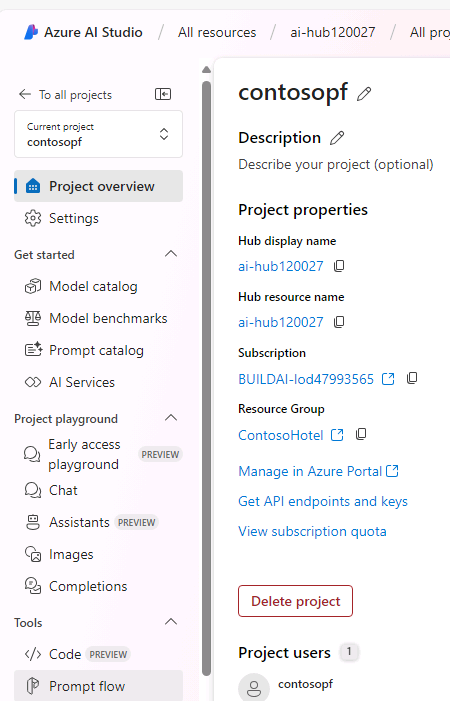
Task: Open ai-hub120027 Hub display name link
Action: tap(281, 266)
